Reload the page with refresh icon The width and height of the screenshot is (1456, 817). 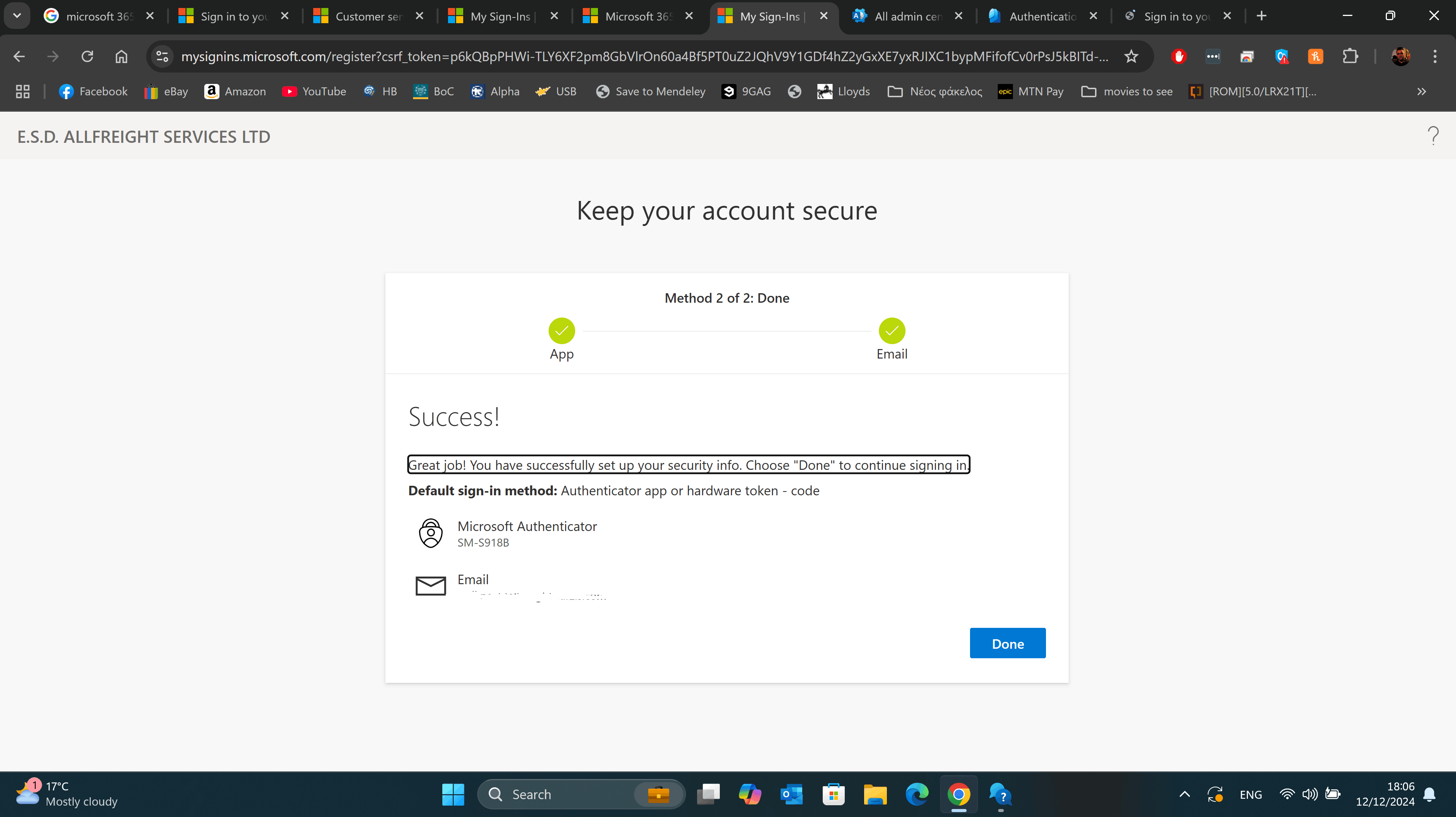coord(87,57)
